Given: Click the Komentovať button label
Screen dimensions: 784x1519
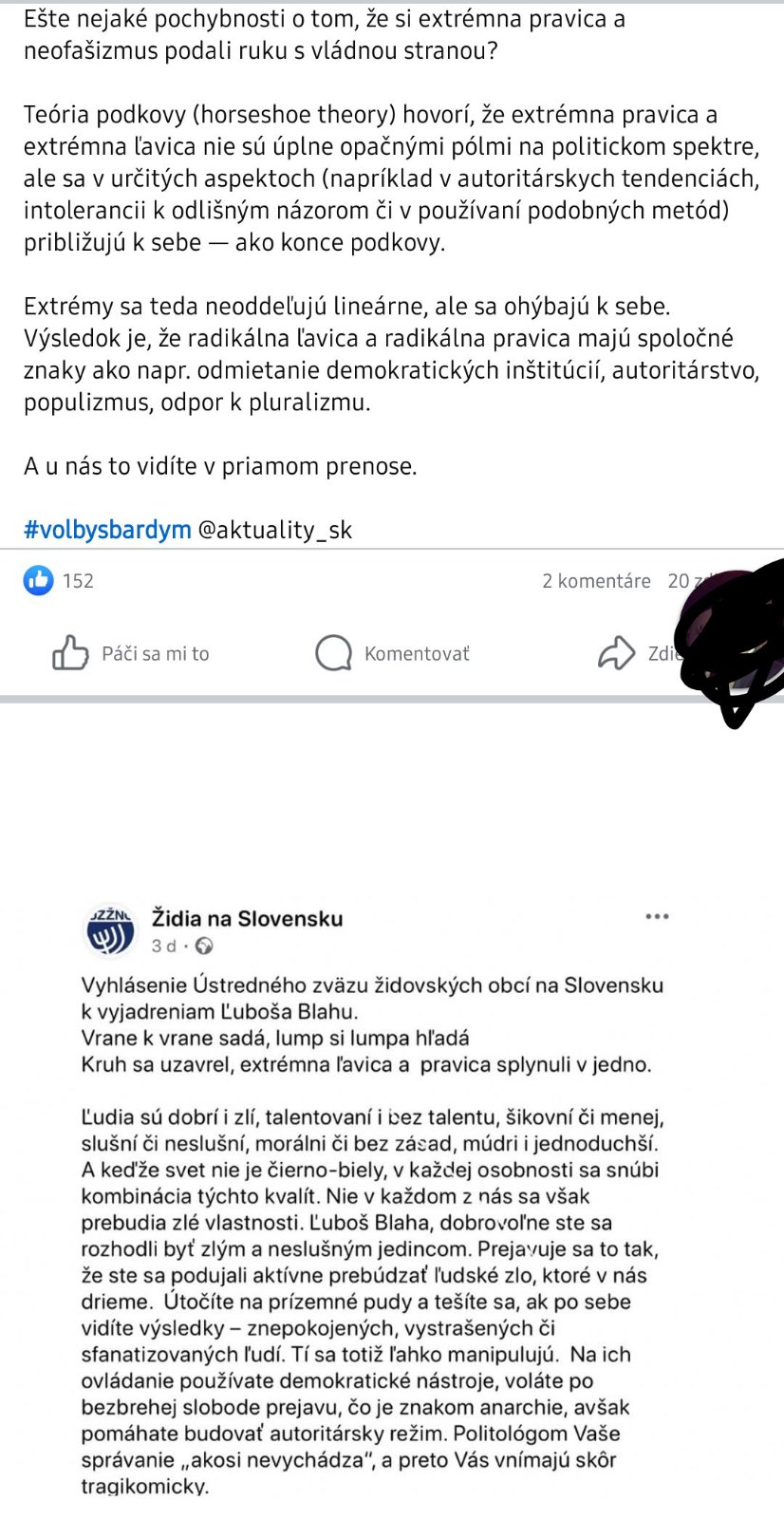Looking at the screenshot, I should 417,653.
